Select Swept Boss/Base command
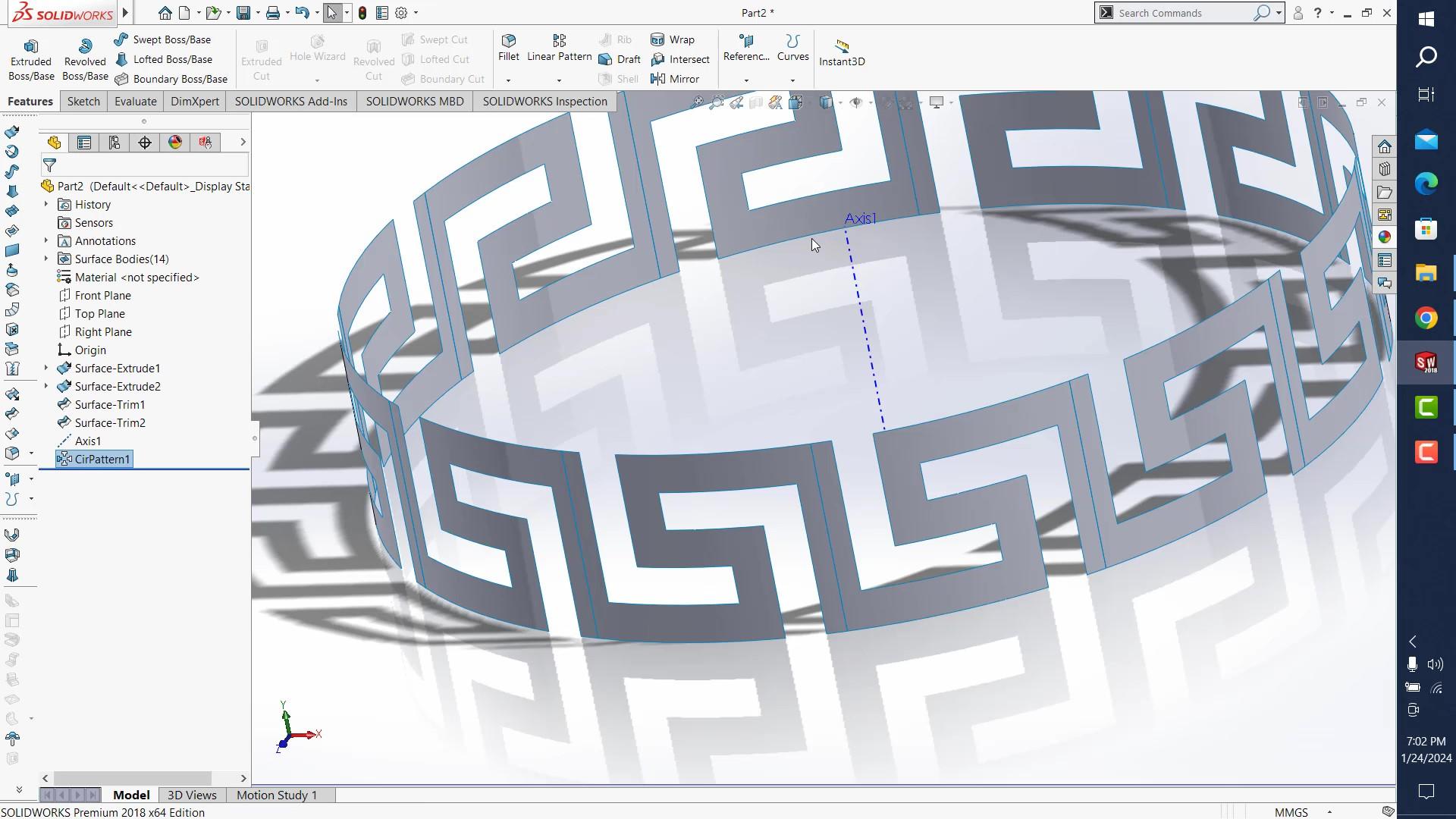 pos(162,39)
